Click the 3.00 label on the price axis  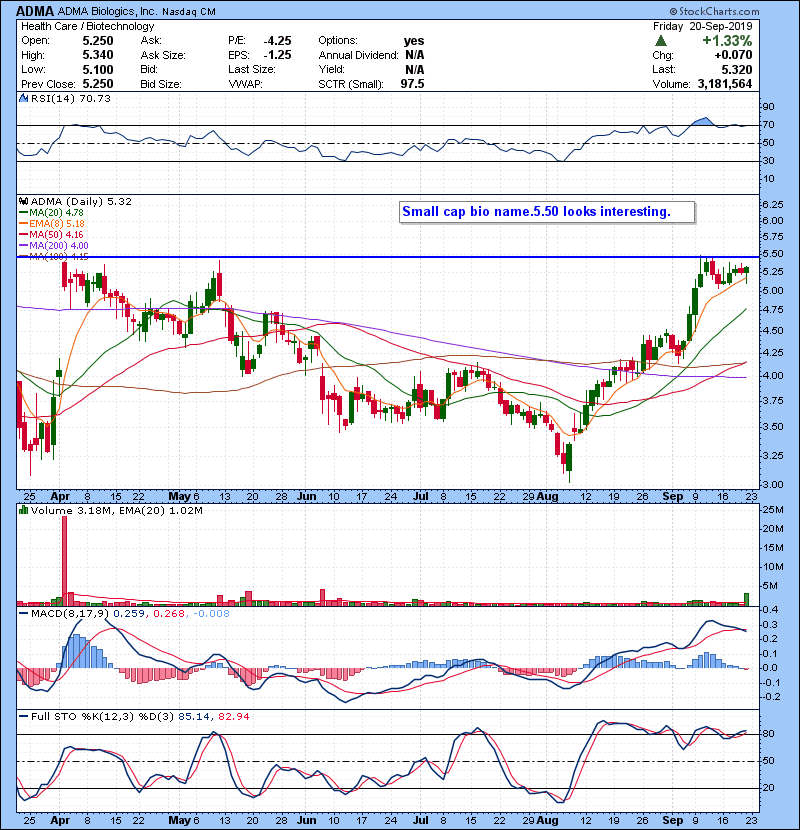(772, 484)
